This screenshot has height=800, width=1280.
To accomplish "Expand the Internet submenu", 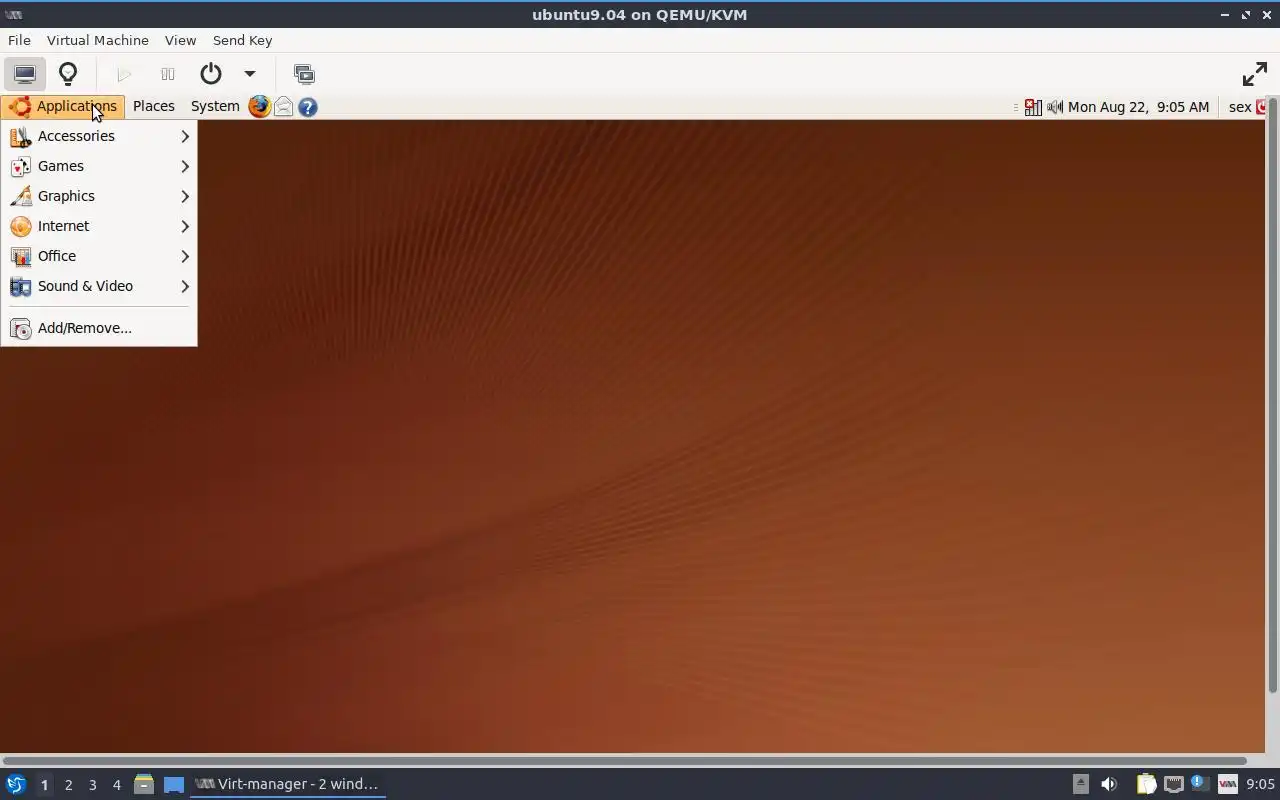I will [x=99, y=226].
